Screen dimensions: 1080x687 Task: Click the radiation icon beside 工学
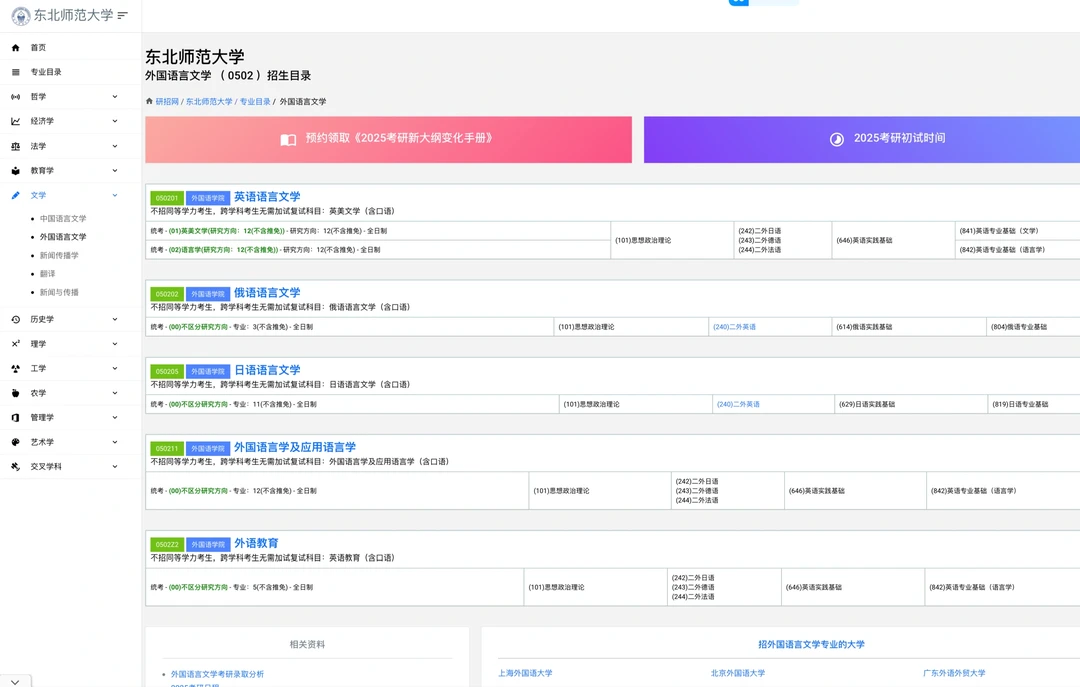click(x=15, y=369)
